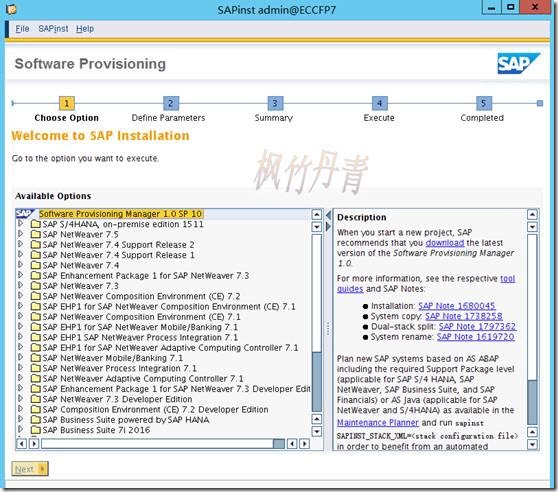Select SAP NetWeaver Composition Environment (CE) 7.1

coord(141,317)
